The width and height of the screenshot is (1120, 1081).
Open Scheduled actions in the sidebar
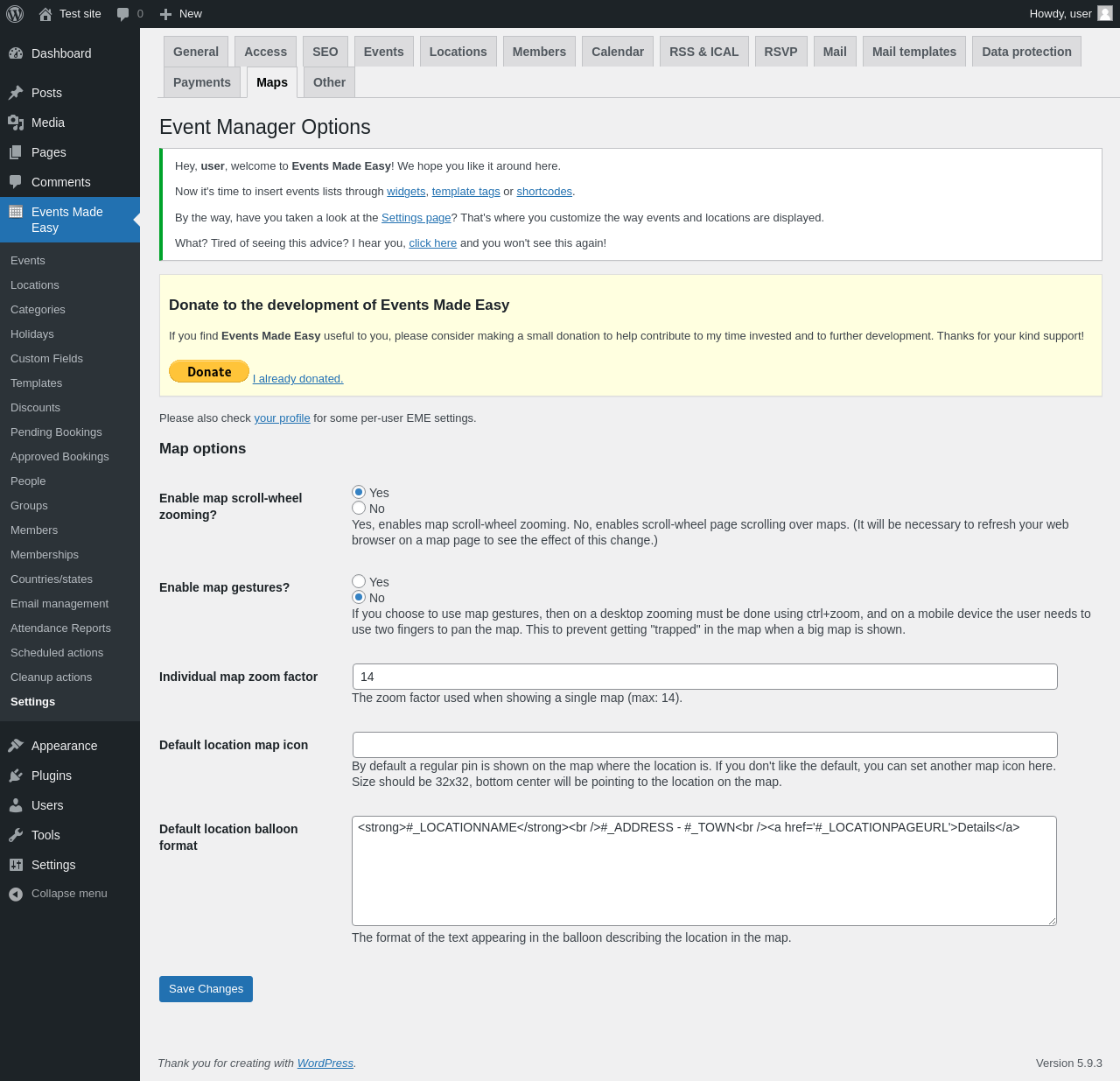click(70, 653)
